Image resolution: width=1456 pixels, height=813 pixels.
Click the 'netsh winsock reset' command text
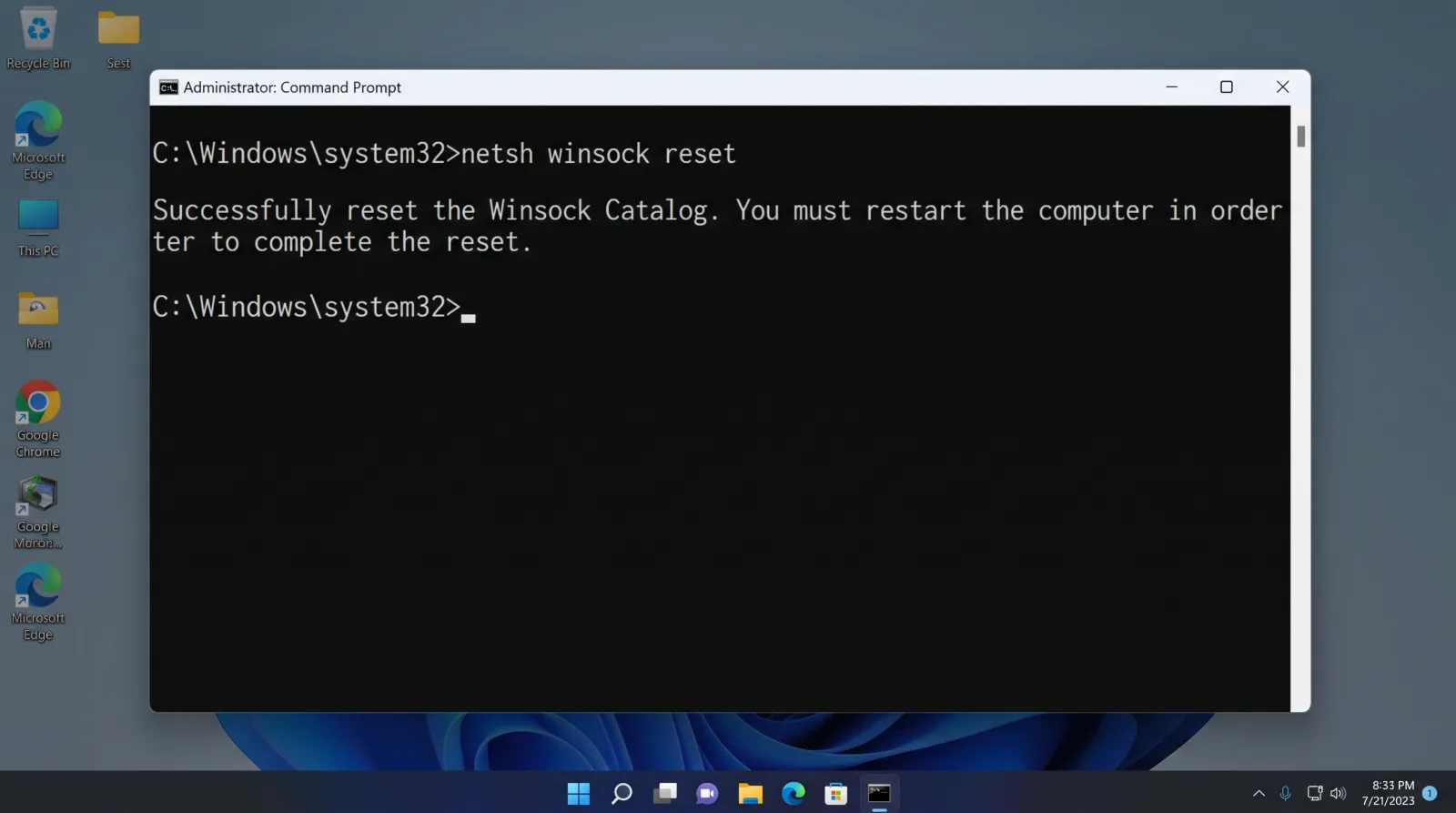[598, 154]
